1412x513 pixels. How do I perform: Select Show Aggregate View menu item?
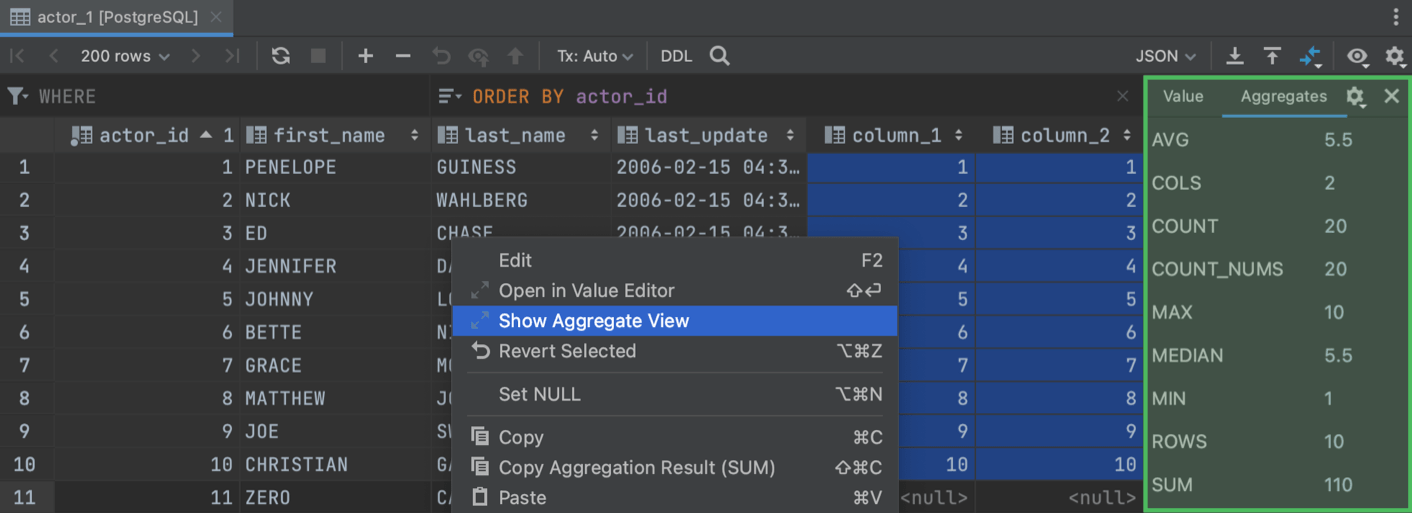click(594, 321)
